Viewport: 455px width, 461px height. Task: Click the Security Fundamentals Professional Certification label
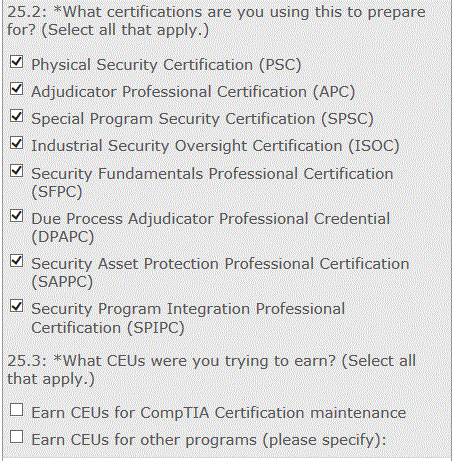(x=212, y=182)
